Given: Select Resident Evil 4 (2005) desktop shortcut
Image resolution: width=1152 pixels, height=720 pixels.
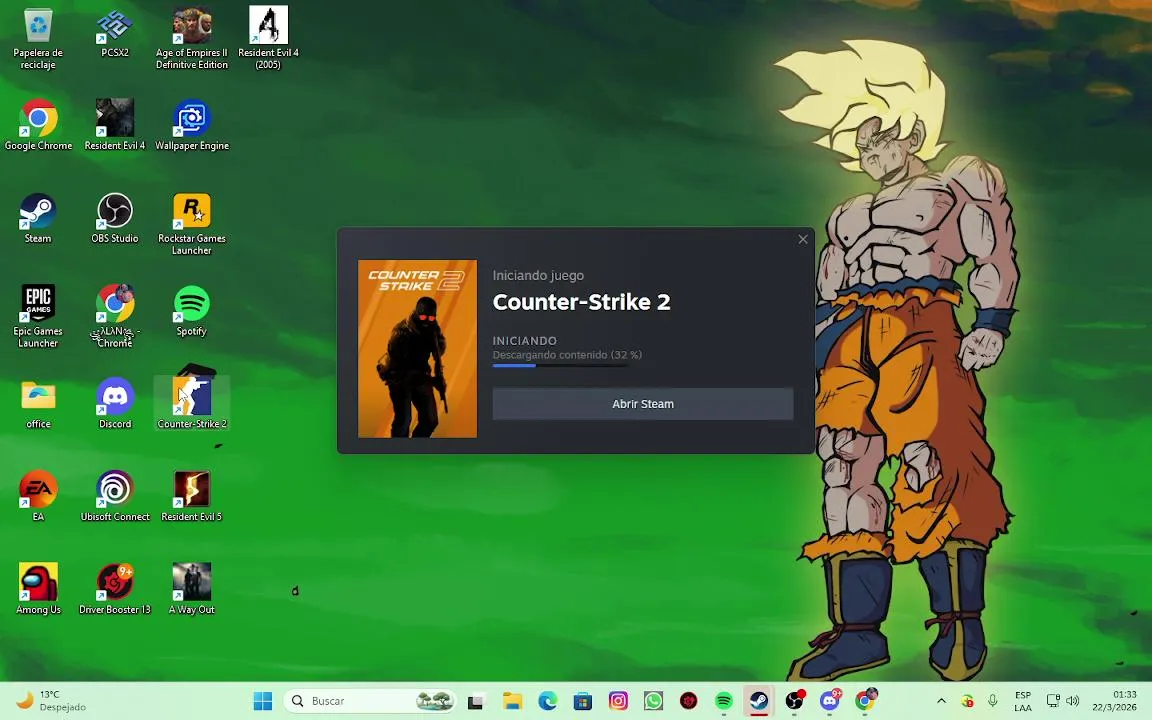Looking at the screenshot, I should click(x=268, y=38).
